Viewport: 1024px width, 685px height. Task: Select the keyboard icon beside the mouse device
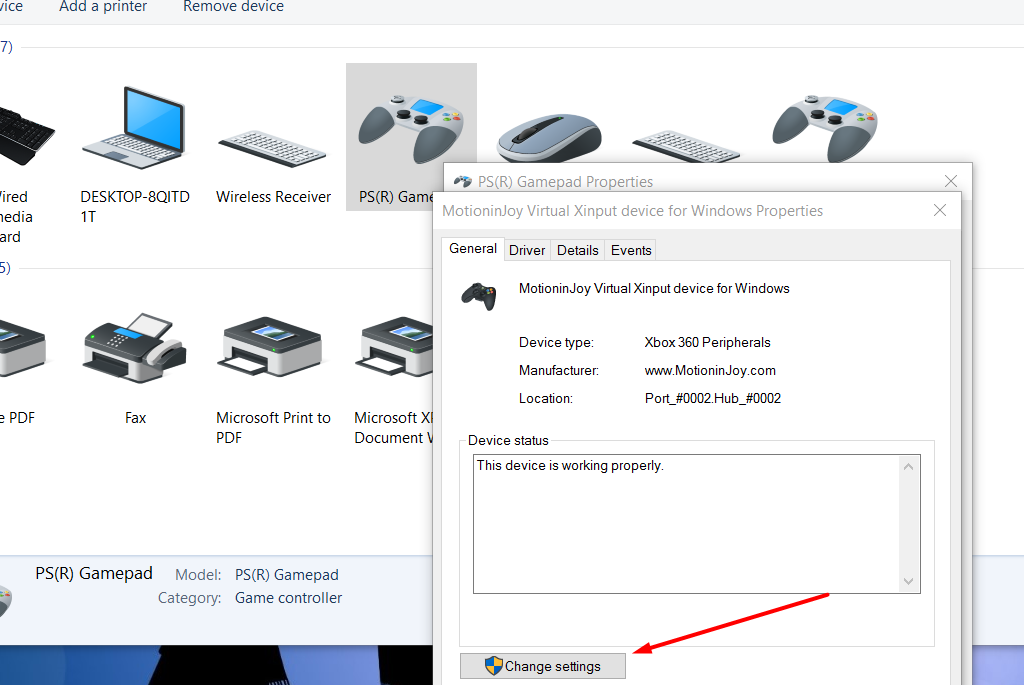pyautogui.click(x=686, y=147)
